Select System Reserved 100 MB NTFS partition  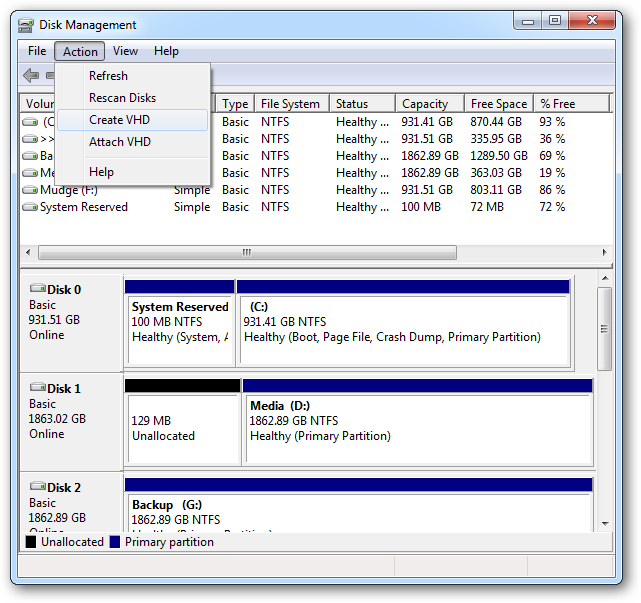pos(180,323)
